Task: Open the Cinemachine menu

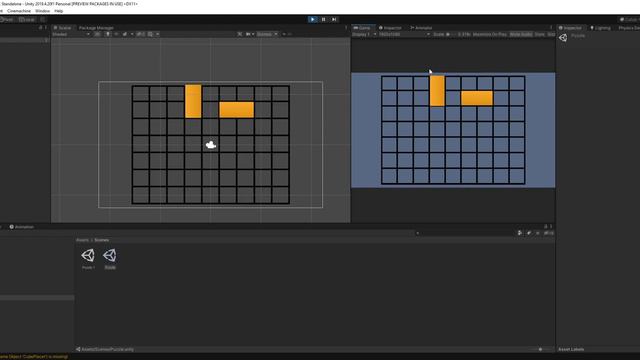Action: pos(19,11)
